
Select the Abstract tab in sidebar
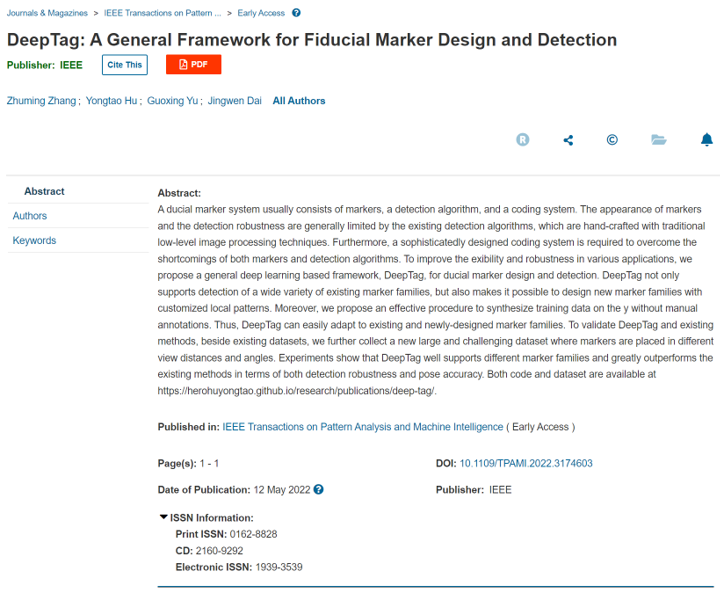pos(44,191)
